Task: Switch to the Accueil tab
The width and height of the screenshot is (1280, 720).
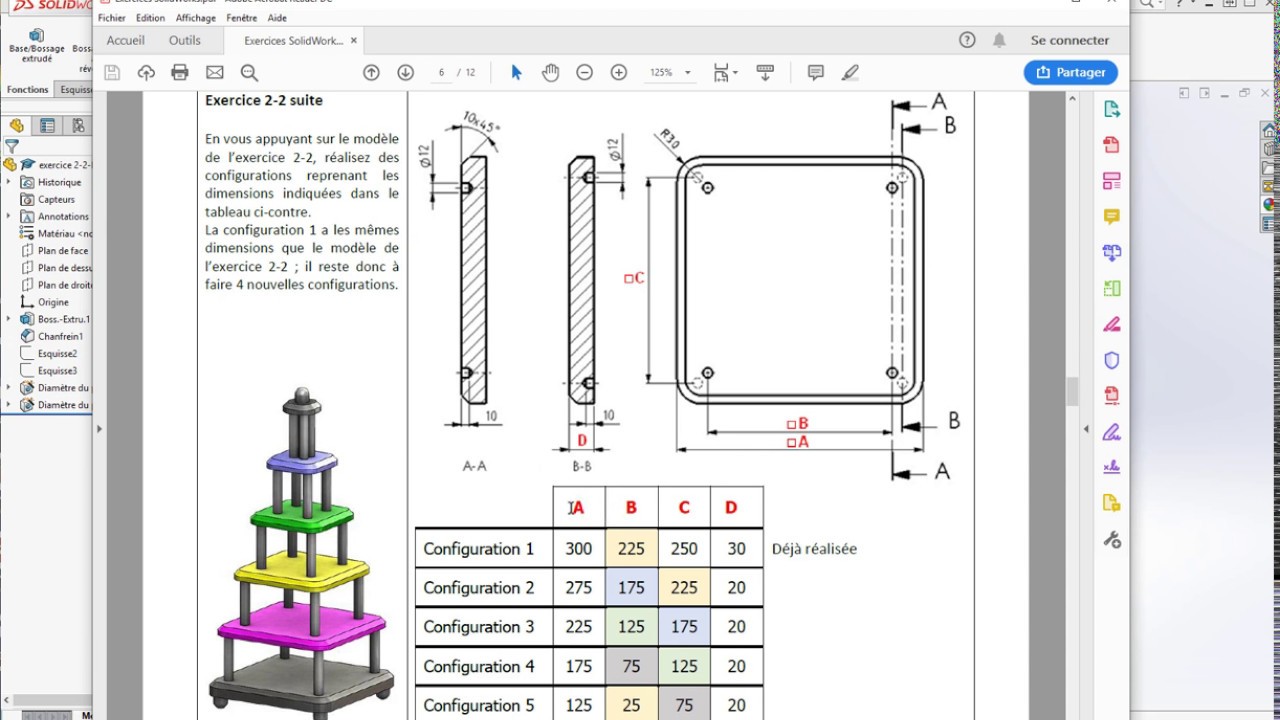Action: point(126,40)
